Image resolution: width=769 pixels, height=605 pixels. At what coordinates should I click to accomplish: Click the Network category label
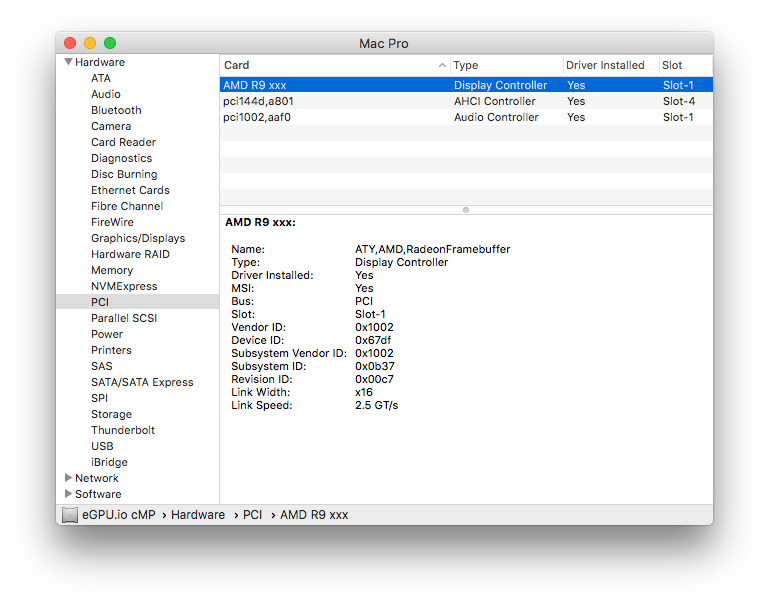(97, 478)
